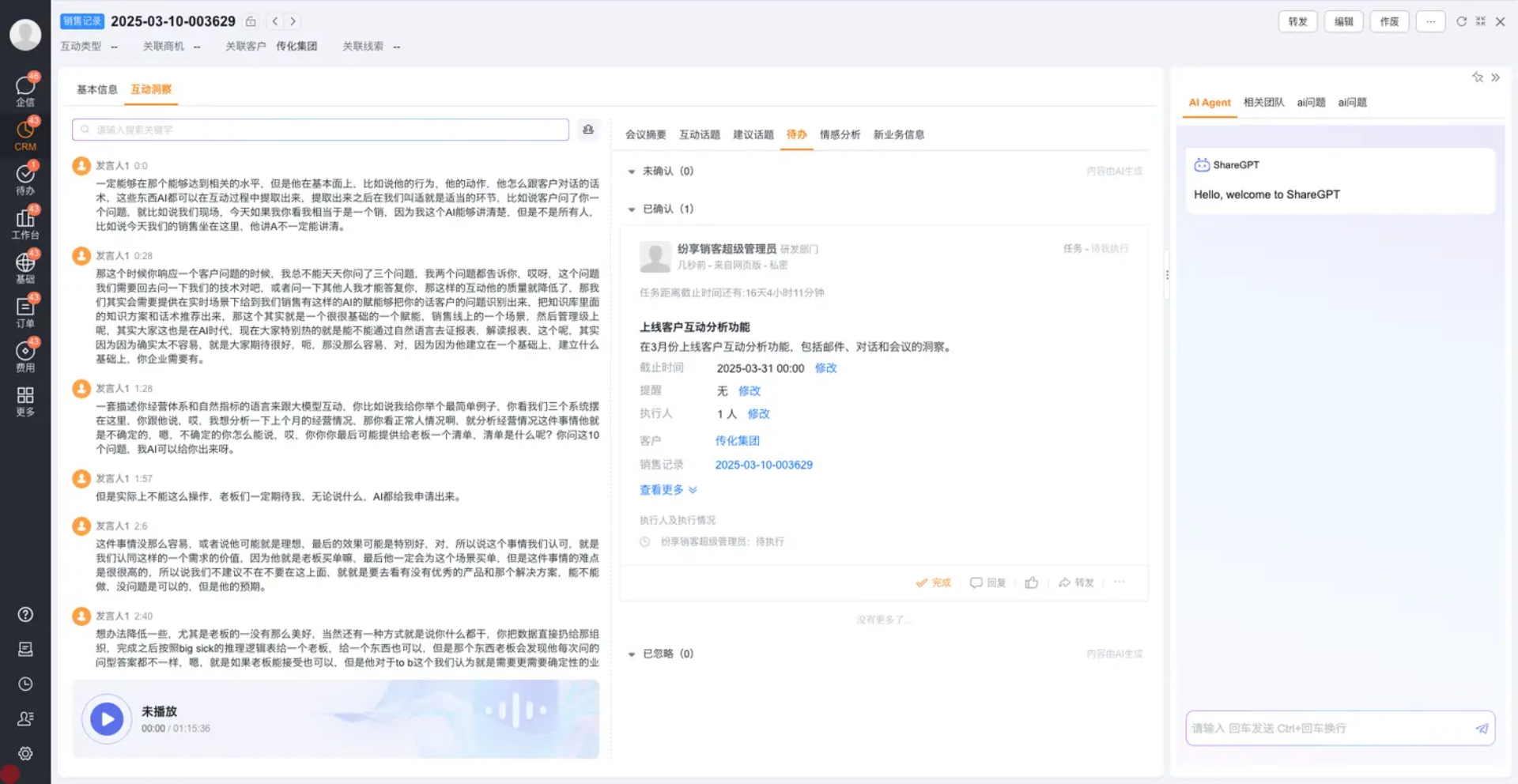This screenshot has width=1518, height=784.
Task: Open the 传化集团 customer link in task card
Action: point(737,441)
